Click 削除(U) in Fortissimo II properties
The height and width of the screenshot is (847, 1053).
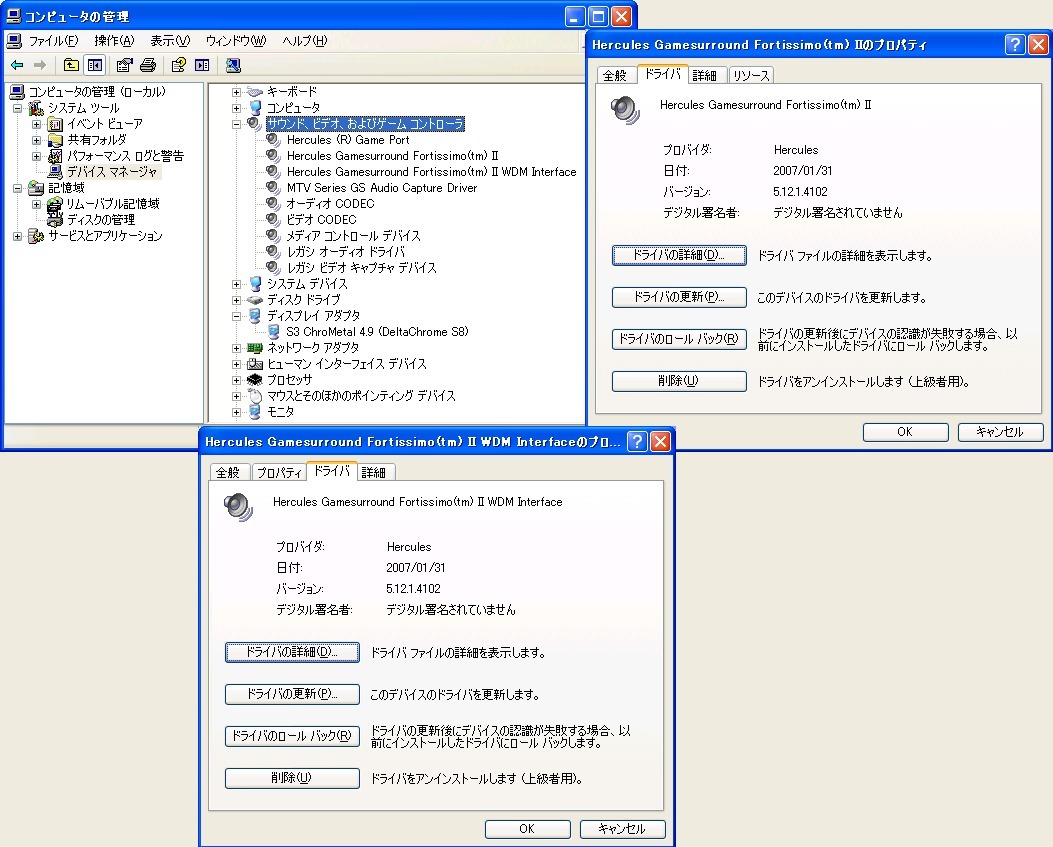coord(679,381)
